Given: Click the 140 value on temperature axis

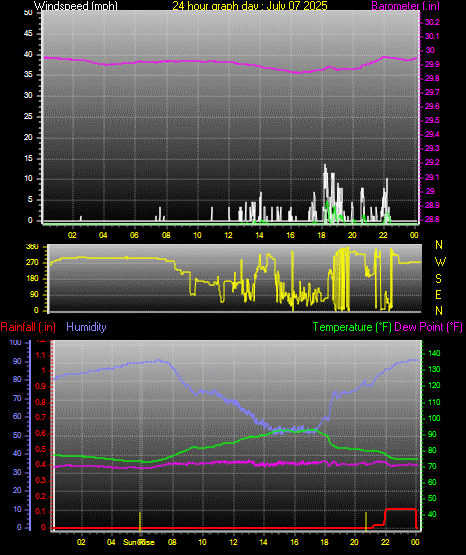Looking at the screenshot, I should pos(434,353).
